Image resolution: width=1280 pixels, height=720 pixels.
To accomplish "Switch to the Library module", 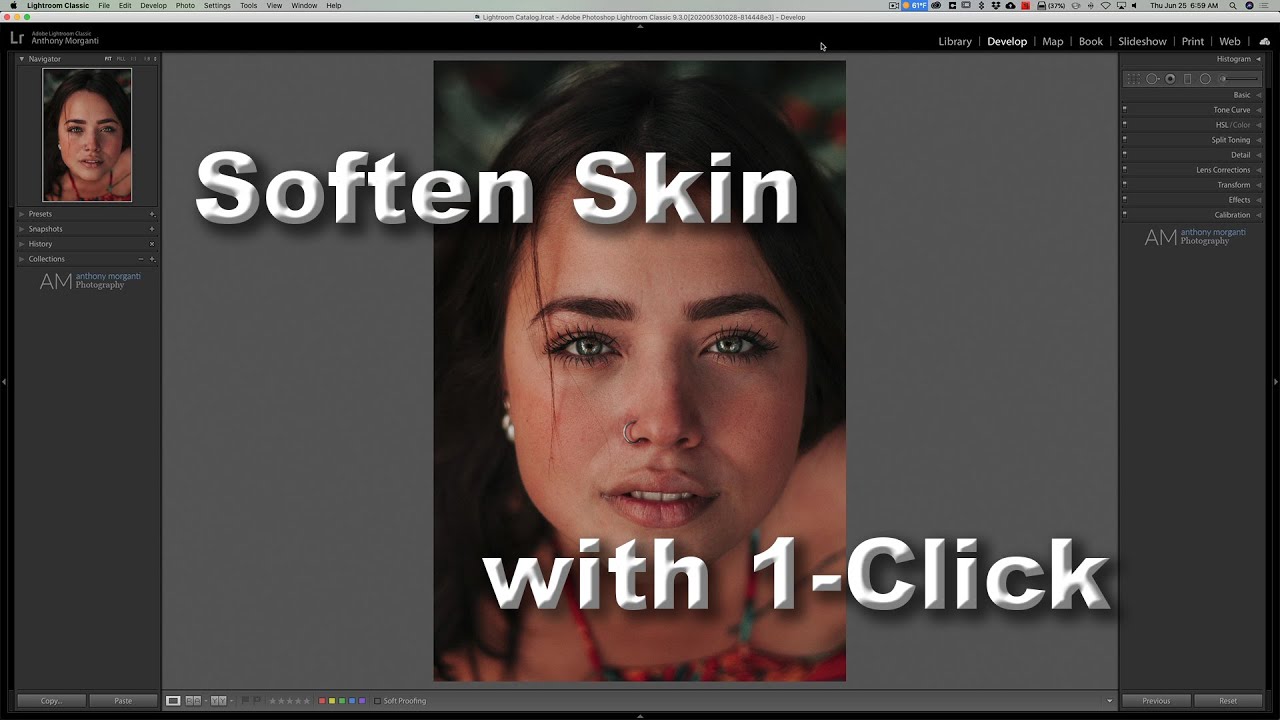I will pos(955,41).
